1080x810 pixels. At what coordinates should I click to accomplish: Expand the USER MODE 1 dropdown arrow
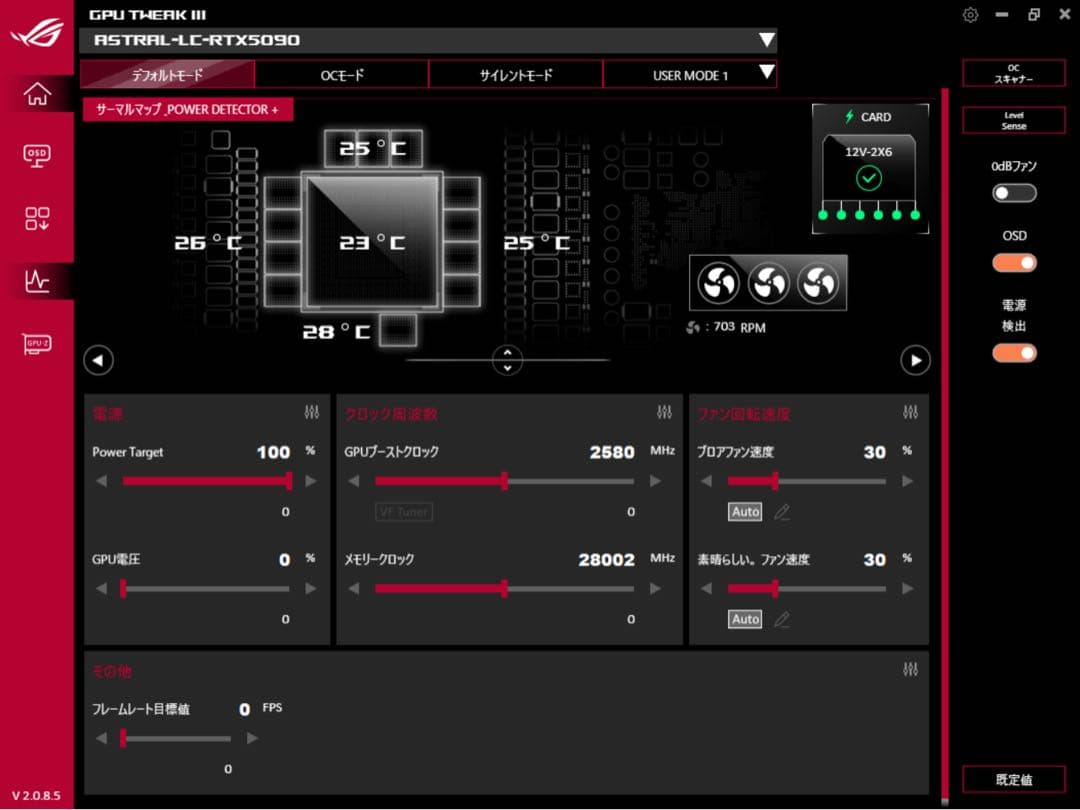coord(765,74)
